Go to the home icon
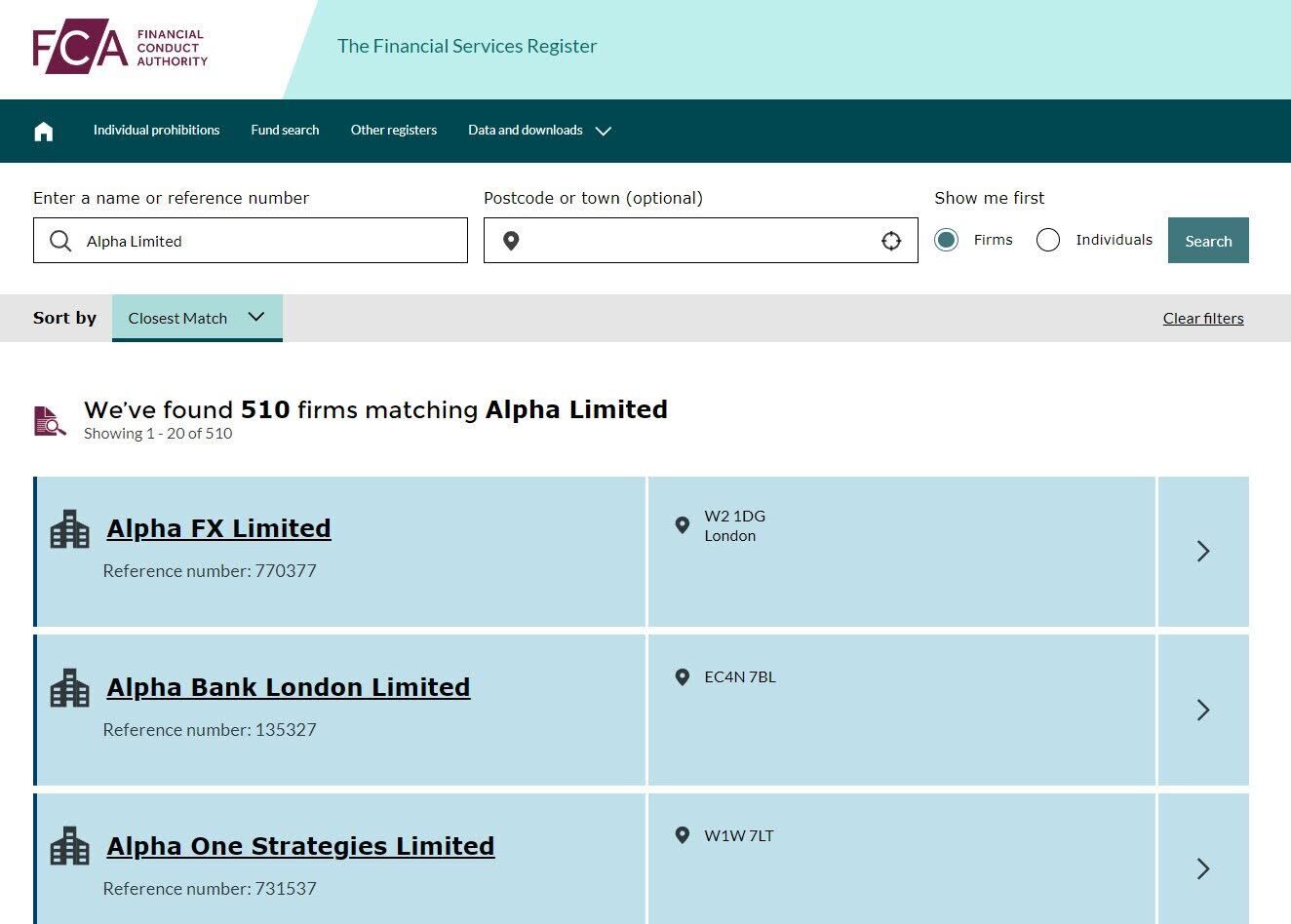The width and height of the screenshot is (1291, 924). click(x=44, y=131)
